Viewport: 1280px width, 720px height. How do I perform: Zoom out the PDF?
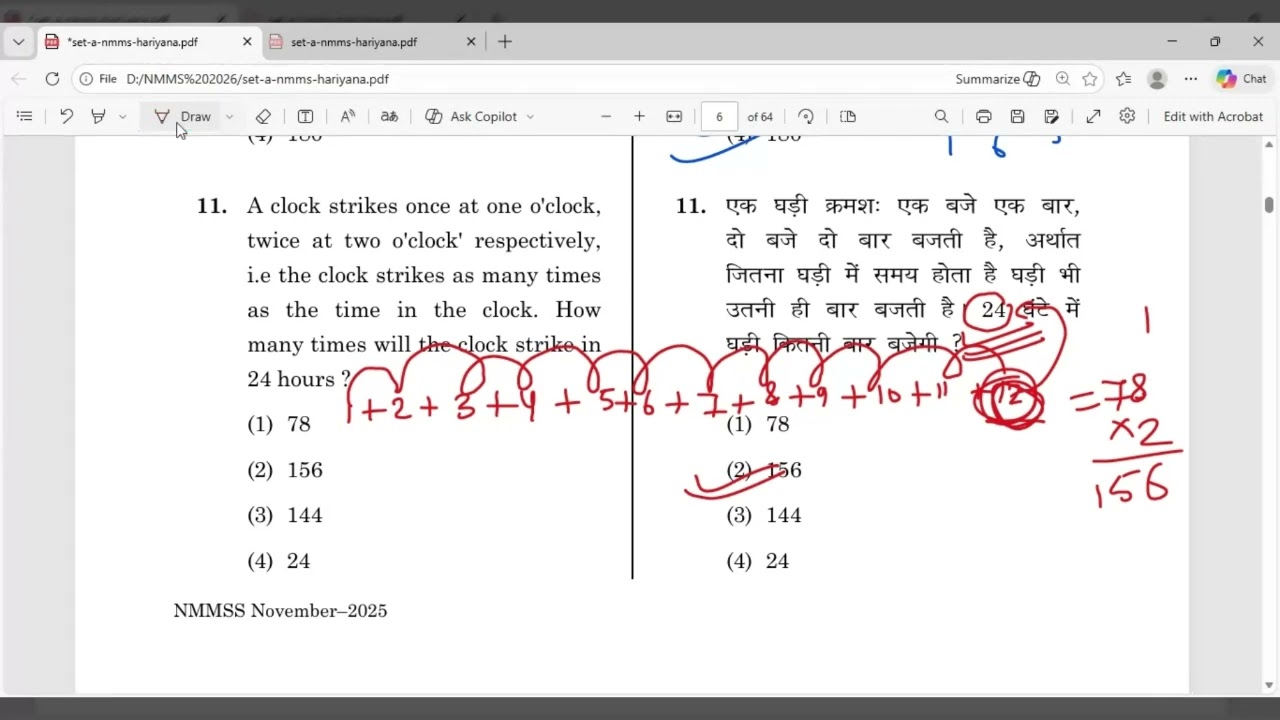click(606, 117)
